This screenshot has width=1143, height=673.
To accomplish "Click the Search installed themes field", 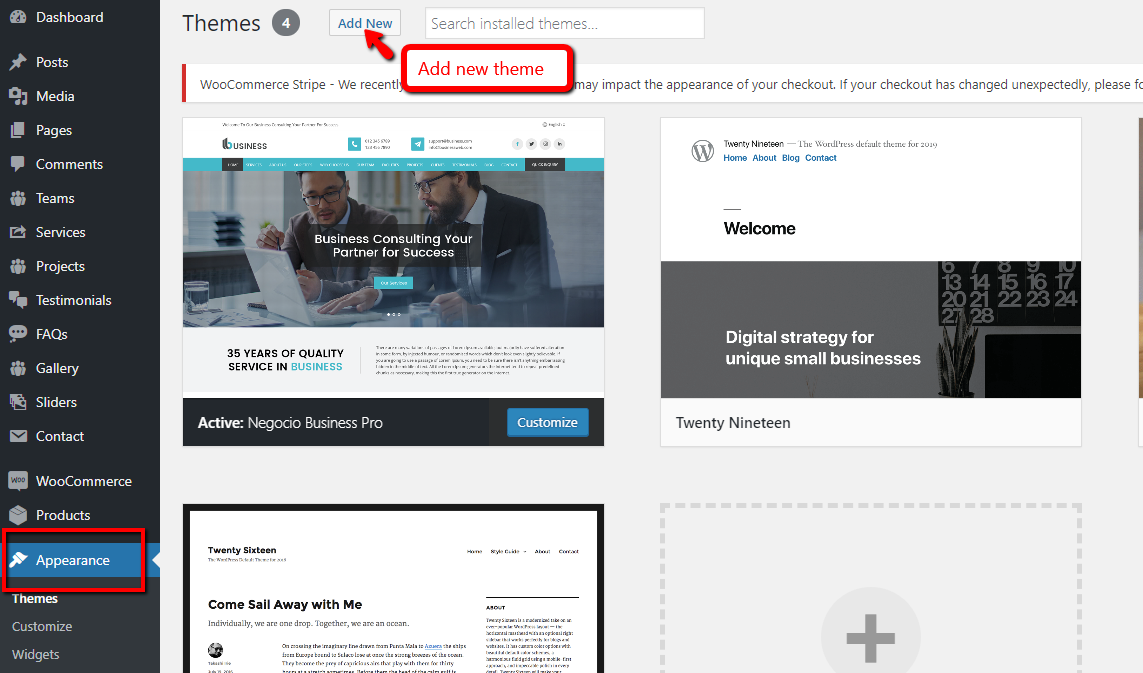I will (564, 23).
